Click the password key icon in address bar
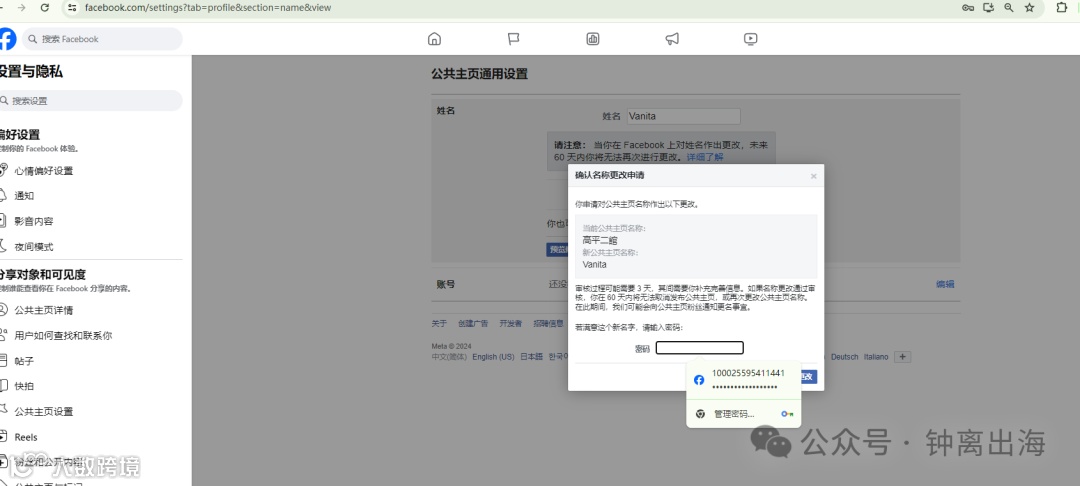Viewport: 1080px width, 486px height. click(968, 8)
